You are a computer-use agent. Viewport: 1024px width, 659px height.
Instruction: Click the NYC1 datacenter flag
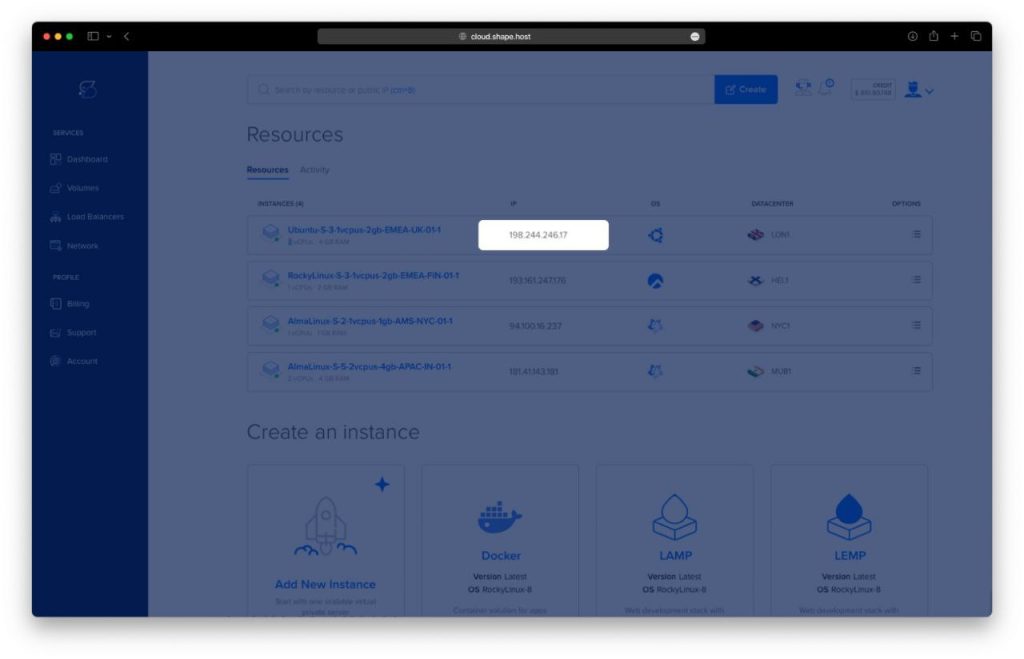pos(756,325)
